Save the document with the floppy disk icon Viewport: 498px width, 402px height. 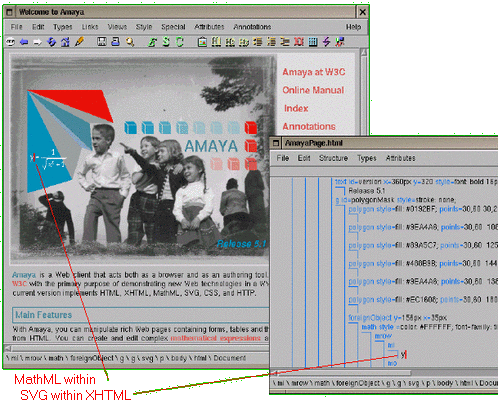pyautogui.click(x=101, y=42)
